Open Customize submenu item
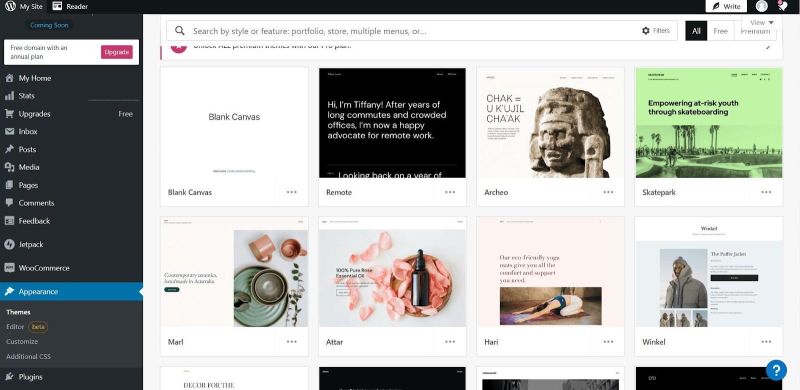The image size is (800, 390). coord(22,342)
